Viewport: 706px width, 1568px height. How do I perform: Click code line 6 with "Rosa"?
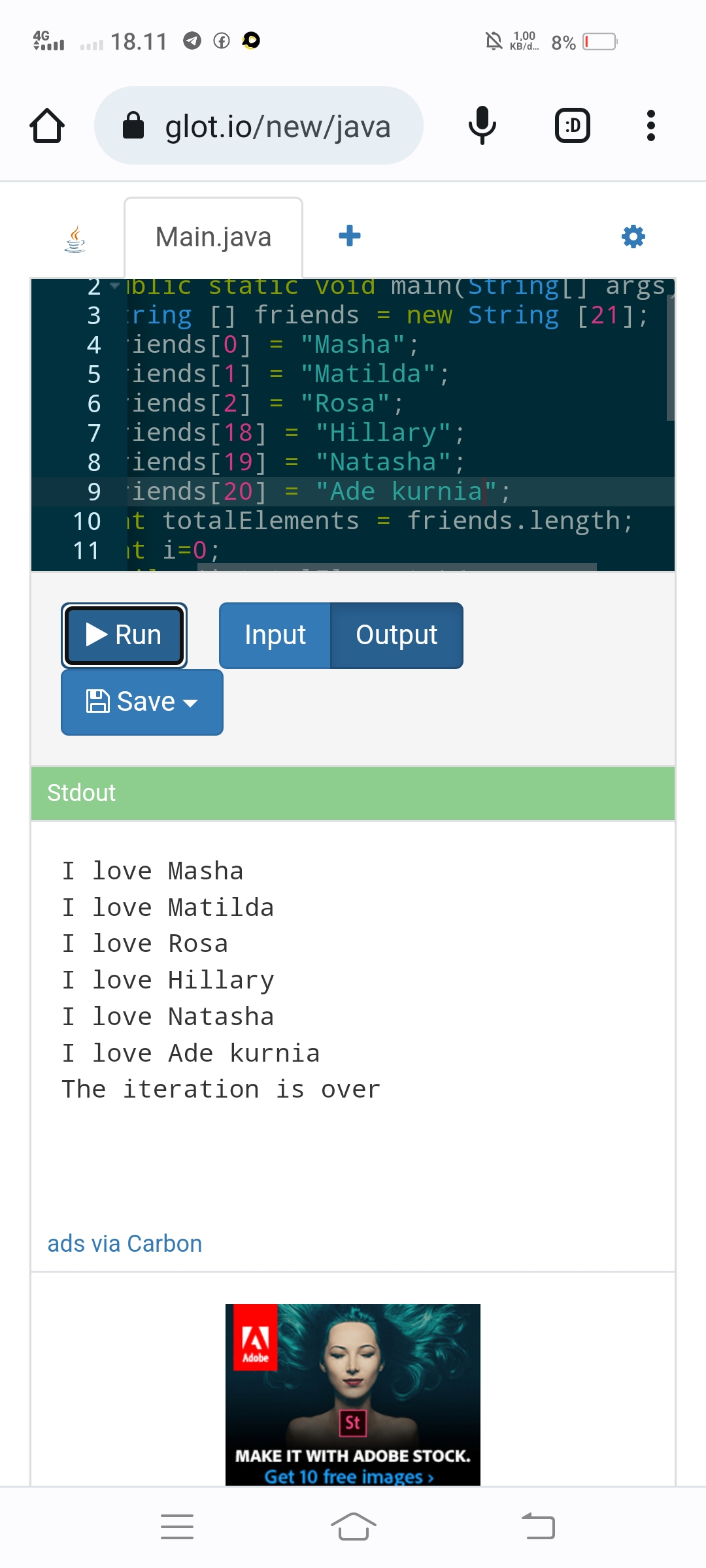(265, 403)
